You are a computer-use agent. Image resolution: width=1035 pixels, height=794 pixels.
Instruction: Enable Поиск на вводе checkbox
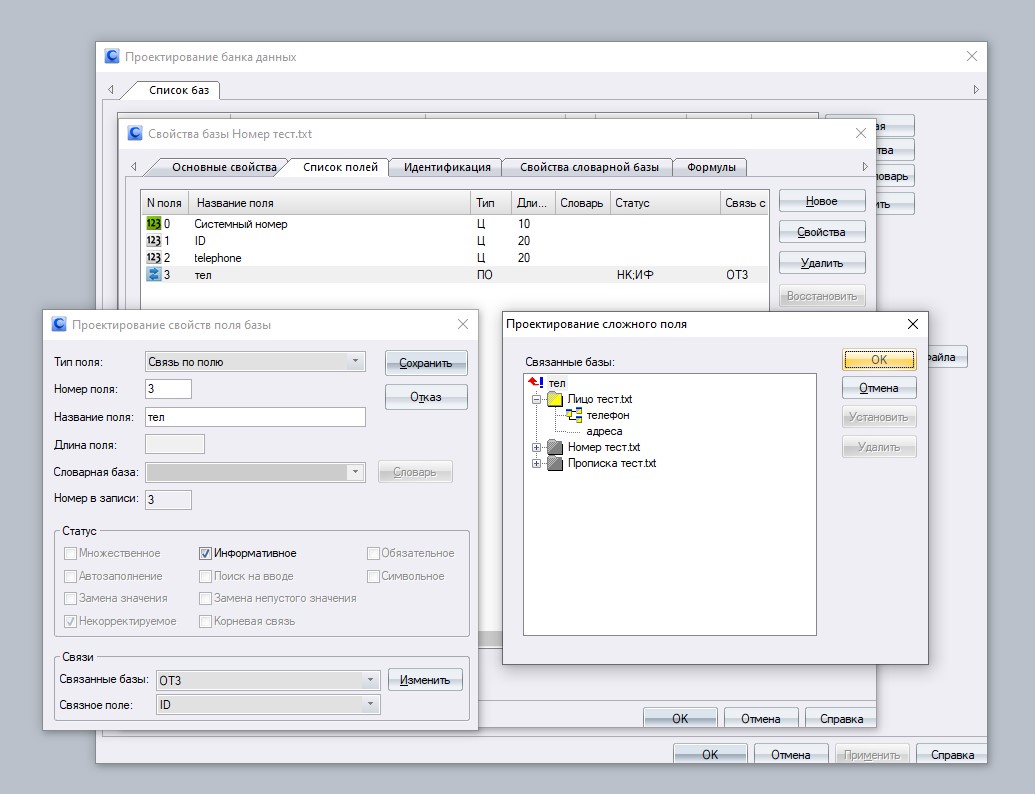205,576
